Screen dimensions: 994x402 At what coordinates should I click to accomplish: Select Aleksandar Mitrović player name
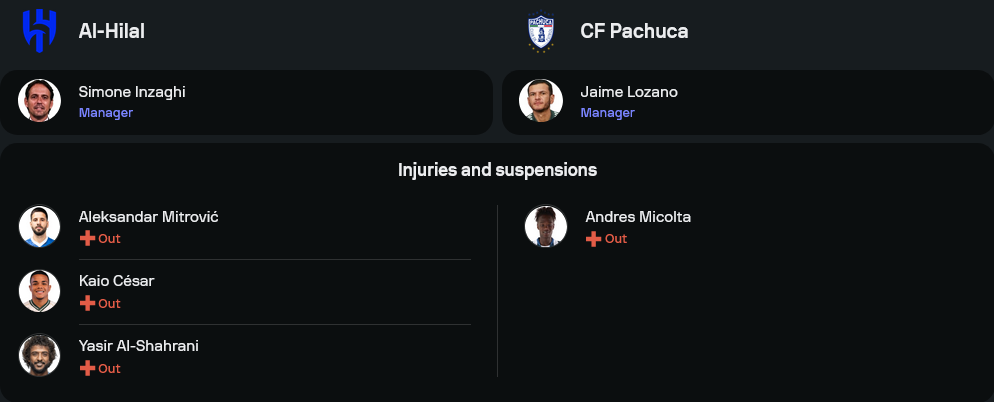(x=149, y=217)
